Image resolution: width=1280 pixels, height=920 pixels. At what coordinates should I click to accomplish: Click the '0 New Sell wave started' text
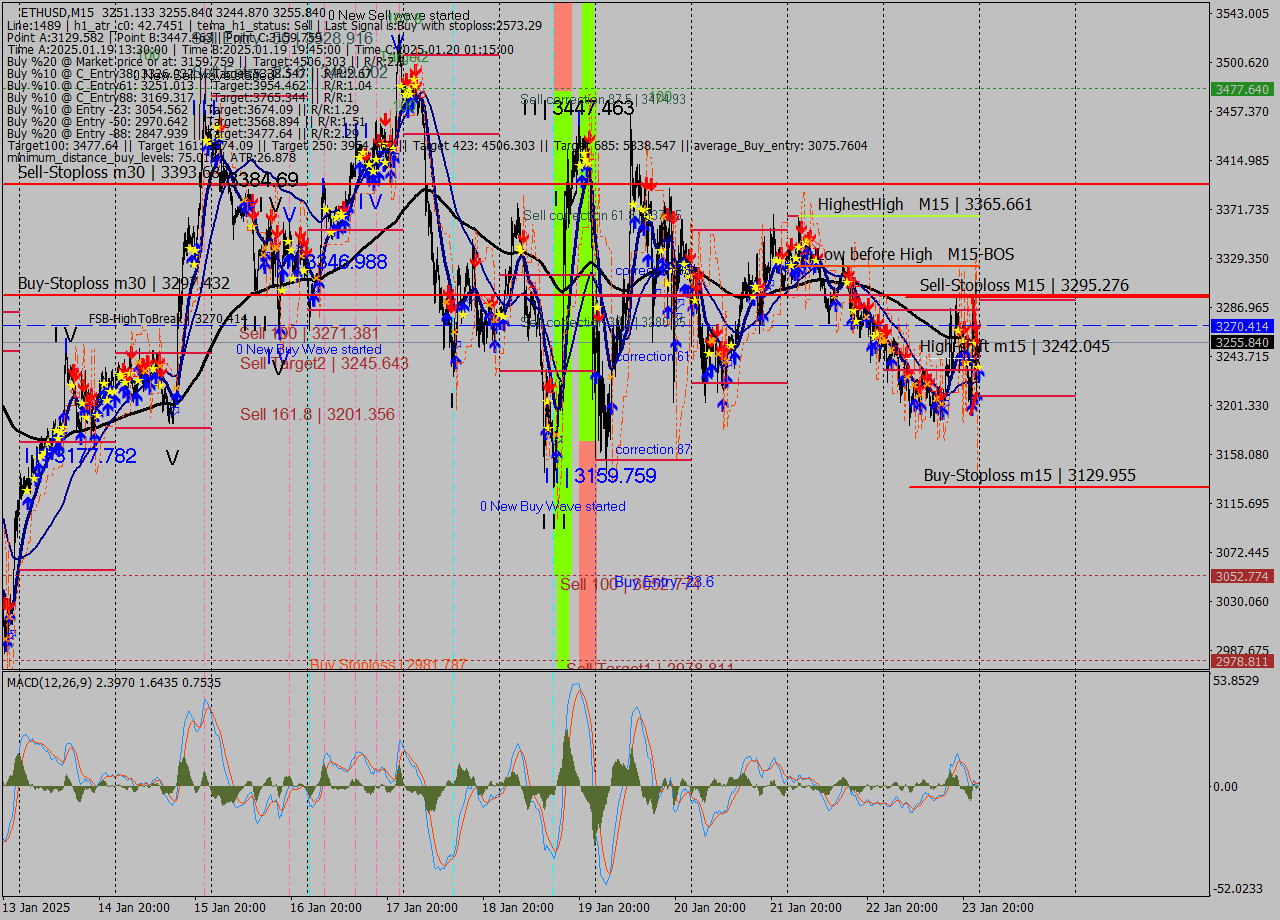pos(399,15)
